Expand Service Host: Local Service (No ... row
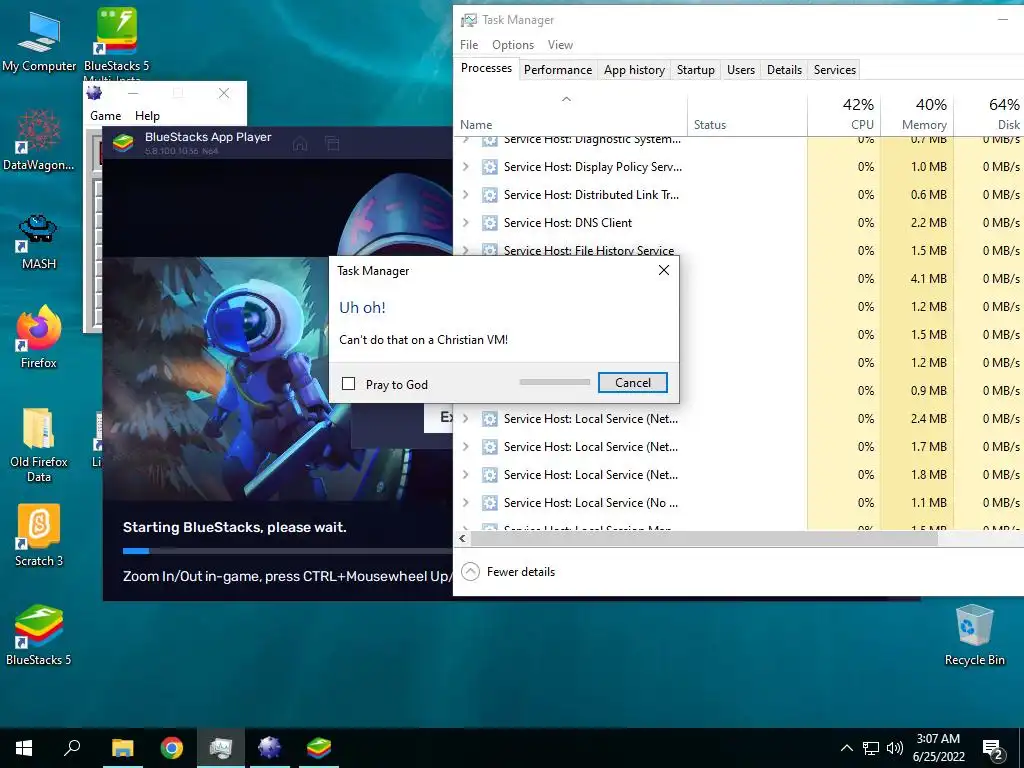 coord(466,502)
